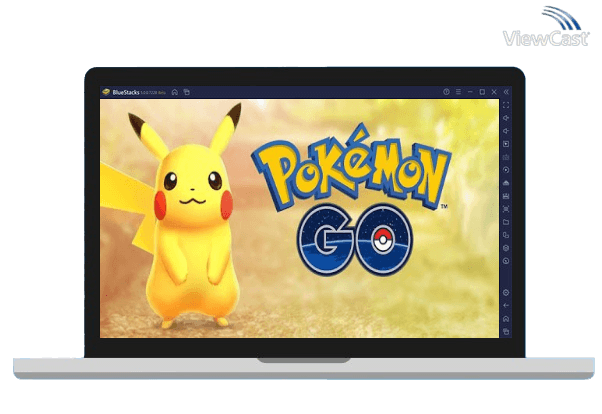The height and width of the screenshot is (414, 602).
Task: Enter fullscreen mode from side toolbar
Action: (x=506, y=105)
